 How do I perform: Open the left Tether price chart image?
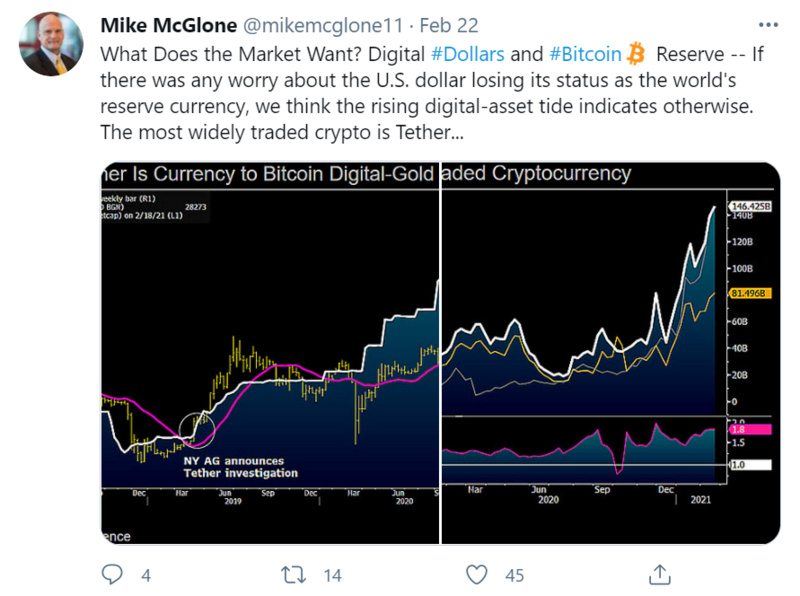tap(270, 352)
